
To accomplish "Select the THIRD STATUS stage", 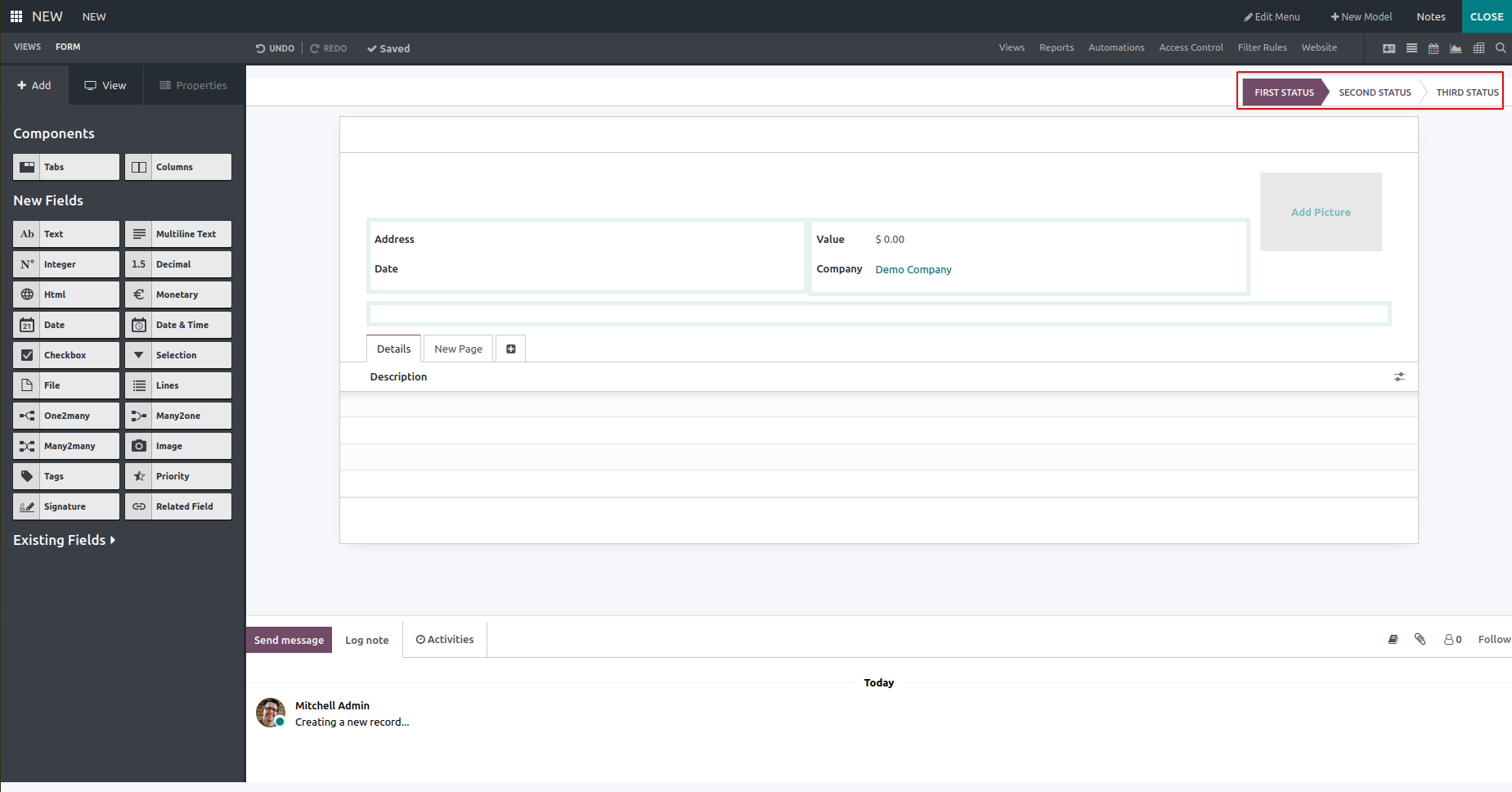I will 1467,92.
